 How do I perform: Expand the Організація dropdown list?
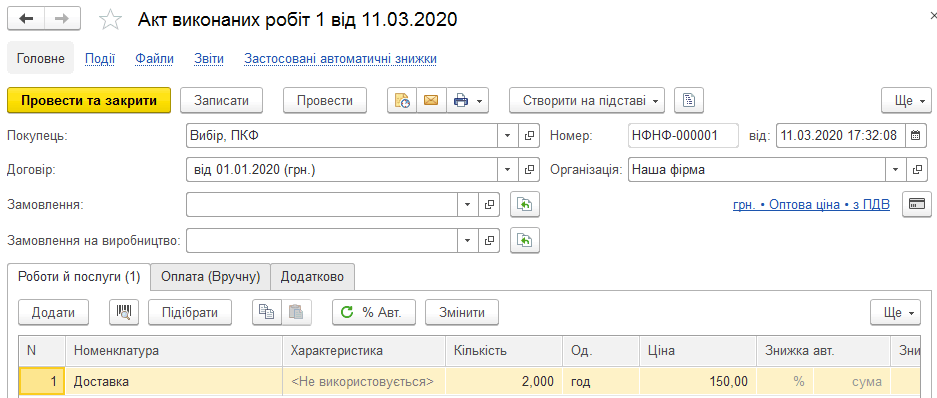click(x=896, y=170)
